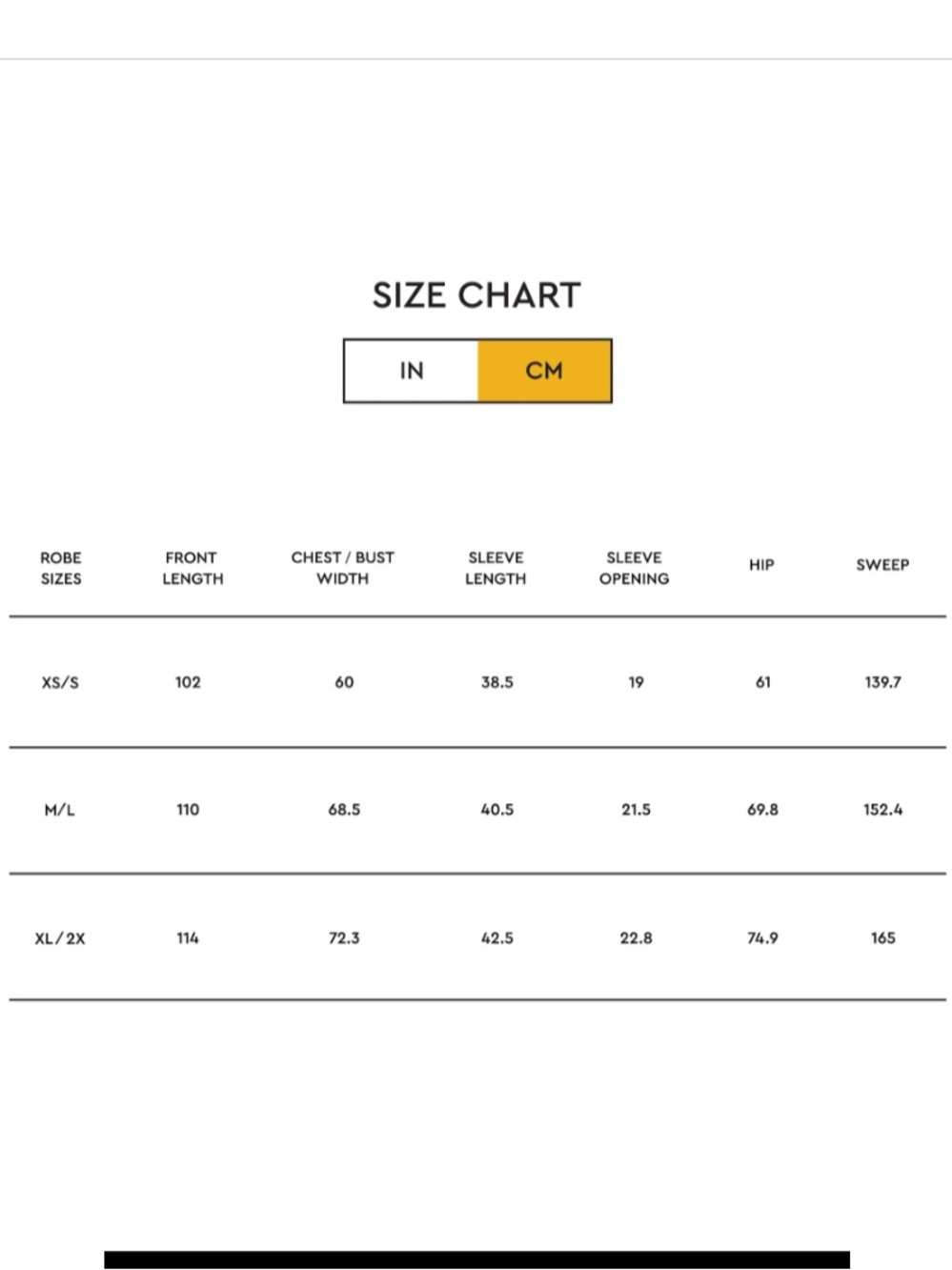Tap the black home indicator bar

476,1260
